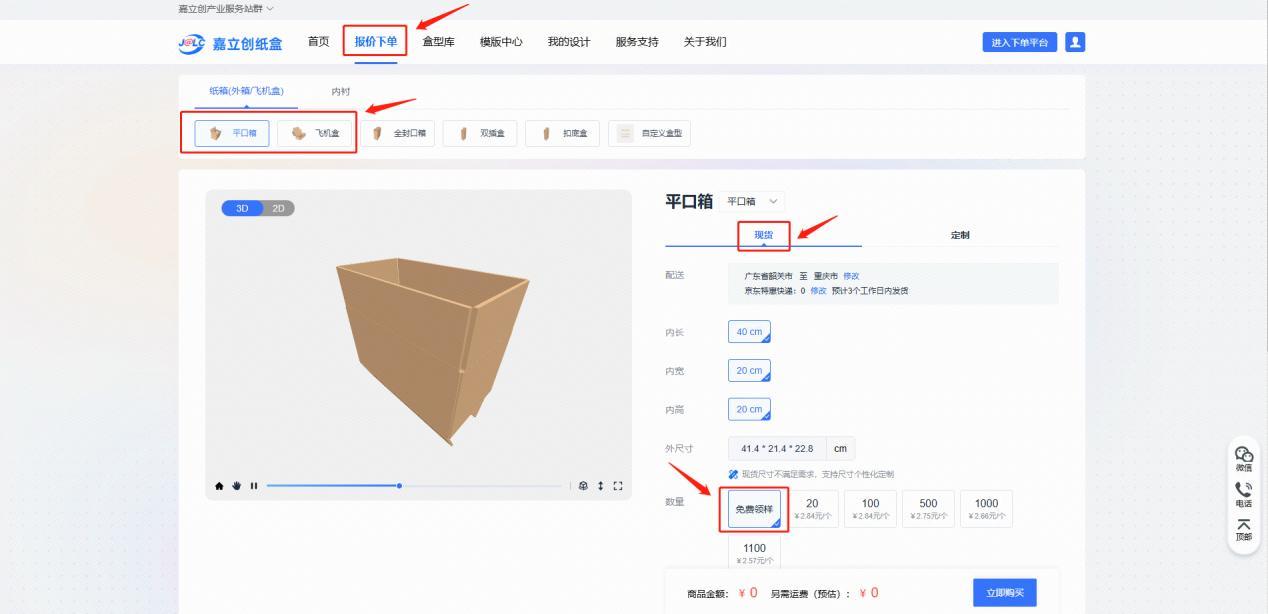Open the user account avatar icon
This screenshot has height=614, width=1268.
(1075, 42)
